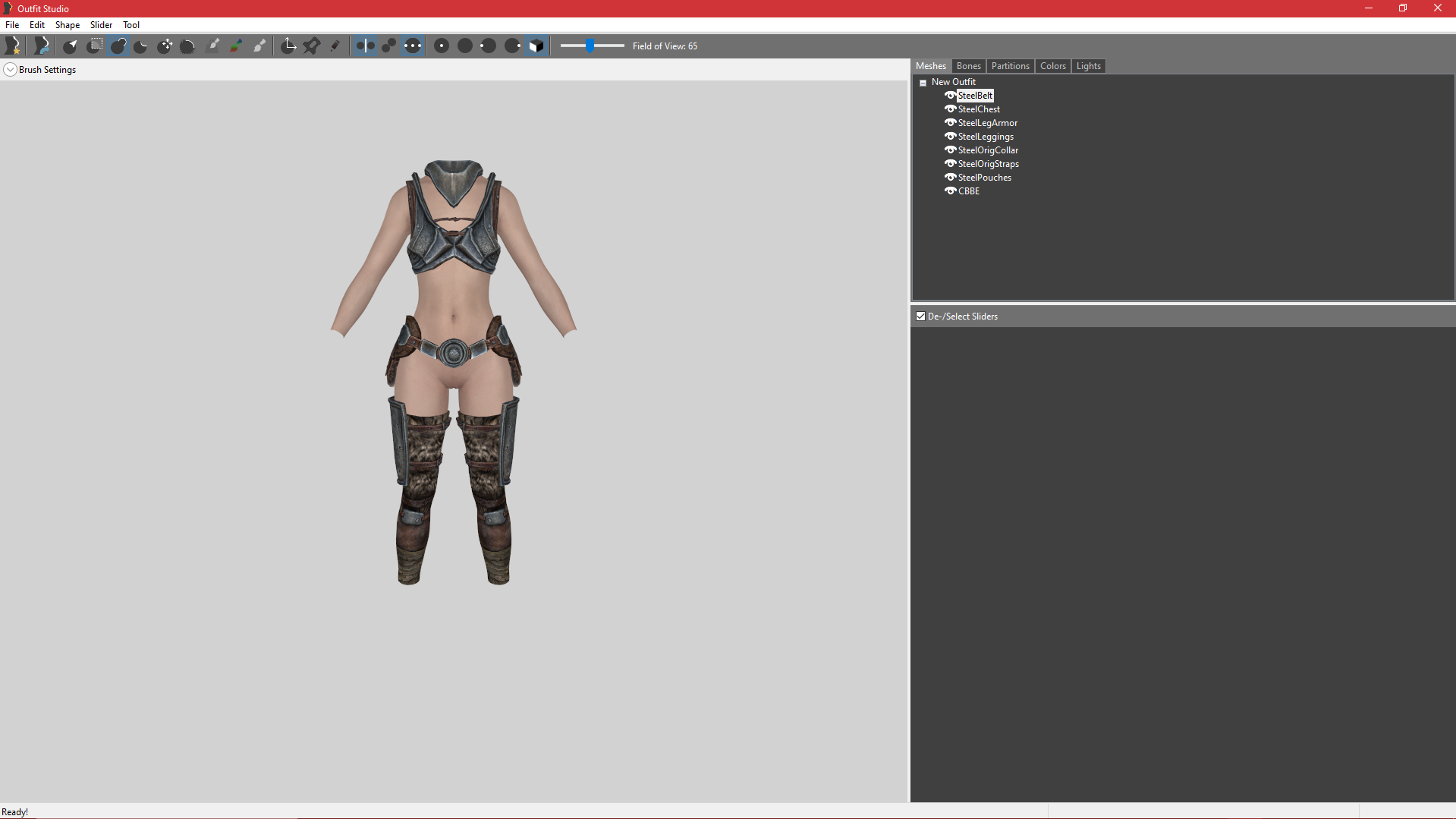
Task: Close the Outfit Studio window
Action: [x=1438, y=8]
